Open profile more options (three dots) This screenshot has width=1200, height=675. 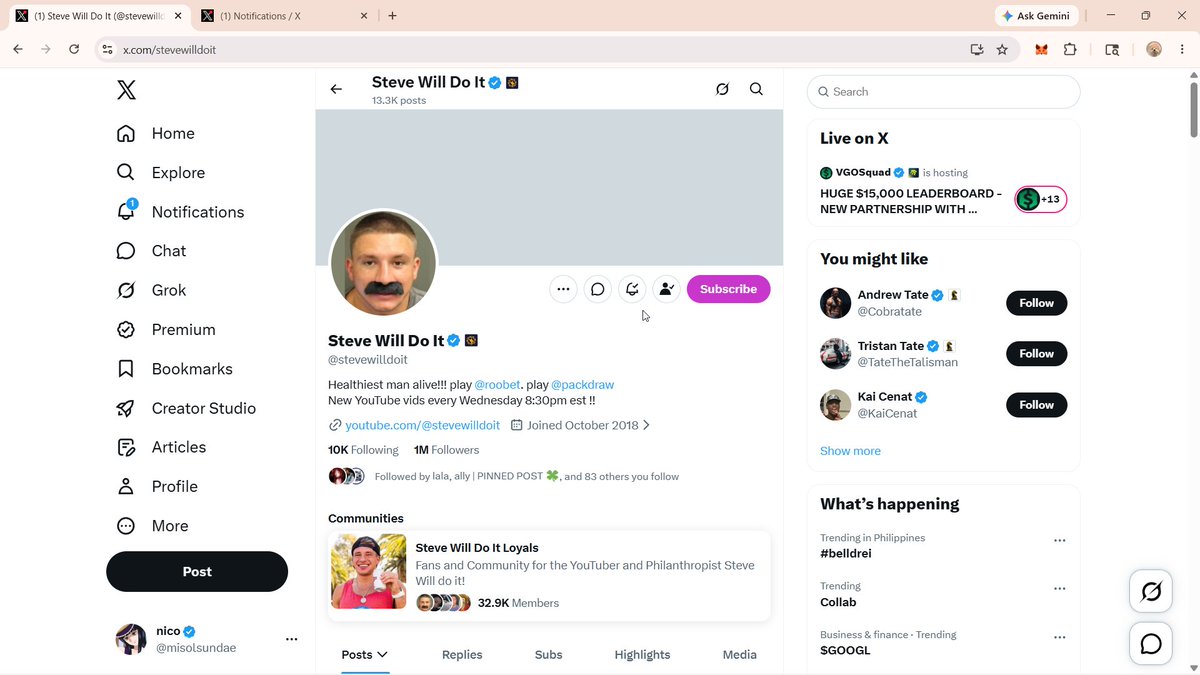point(563,289)
